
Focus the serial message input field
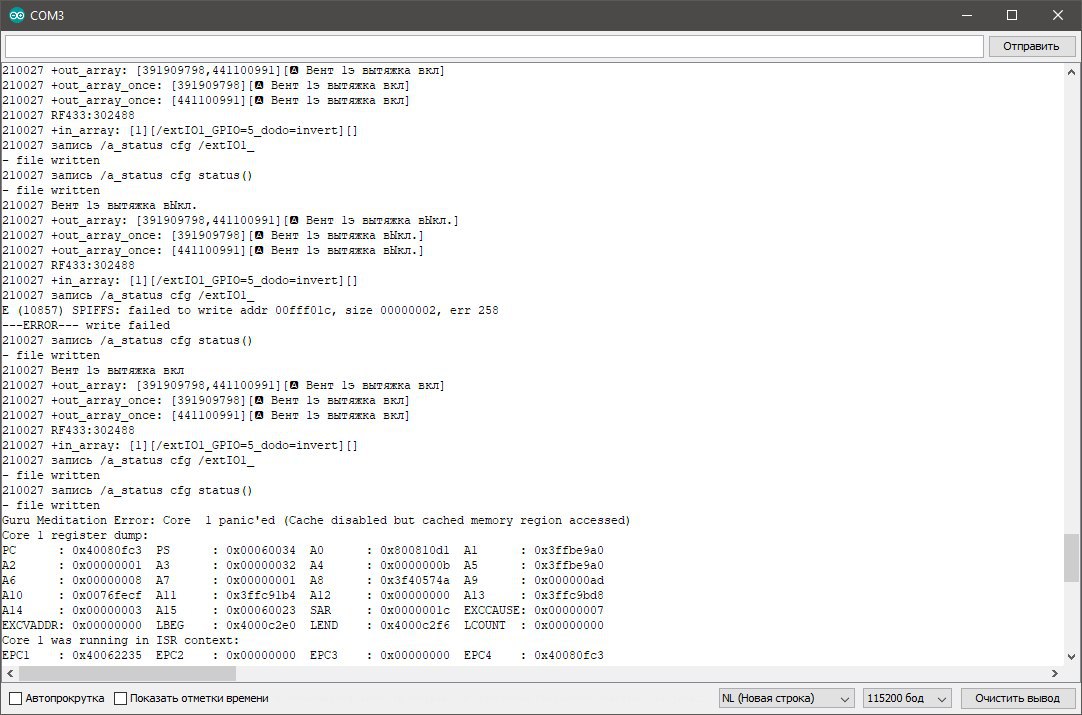[494, 46]
